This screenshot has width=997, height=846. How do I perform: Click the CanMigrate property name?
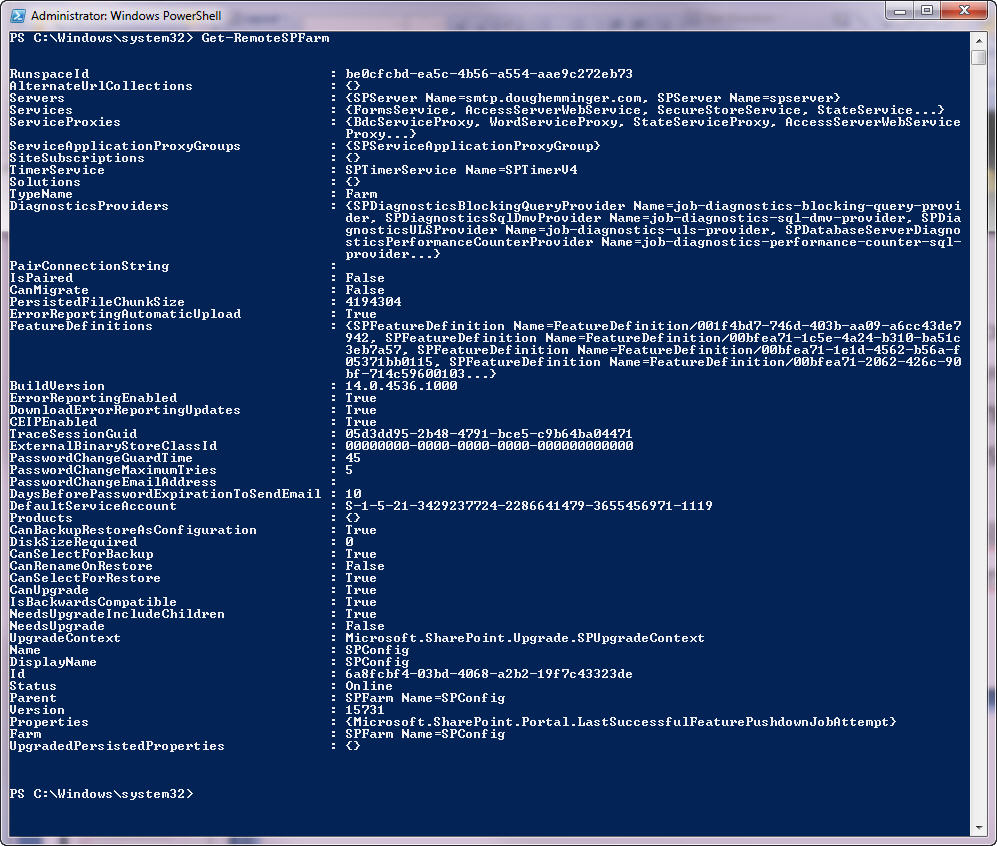[49, 290]
